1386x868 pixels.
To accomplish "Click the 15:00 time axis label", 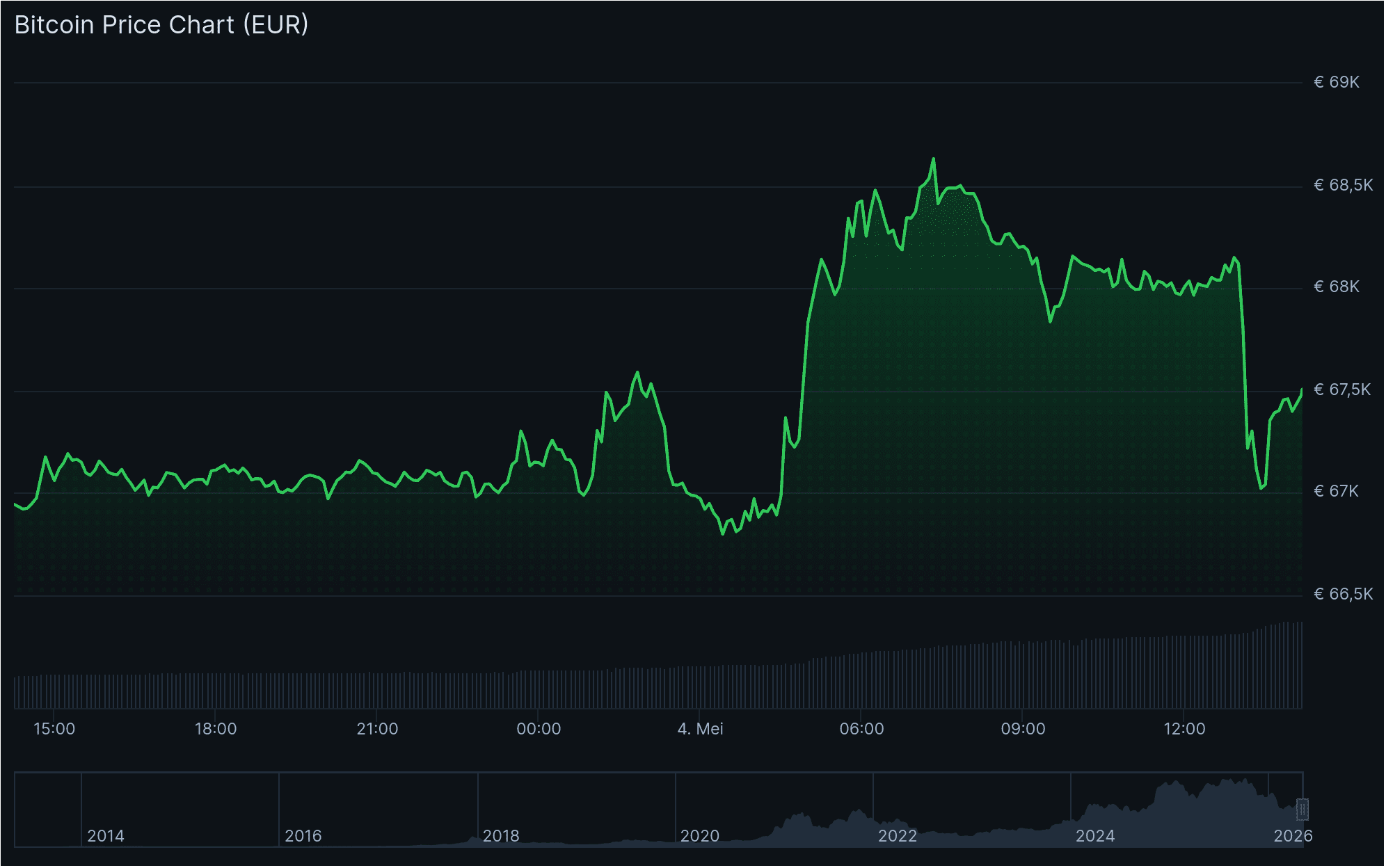I will pos(54,729).
